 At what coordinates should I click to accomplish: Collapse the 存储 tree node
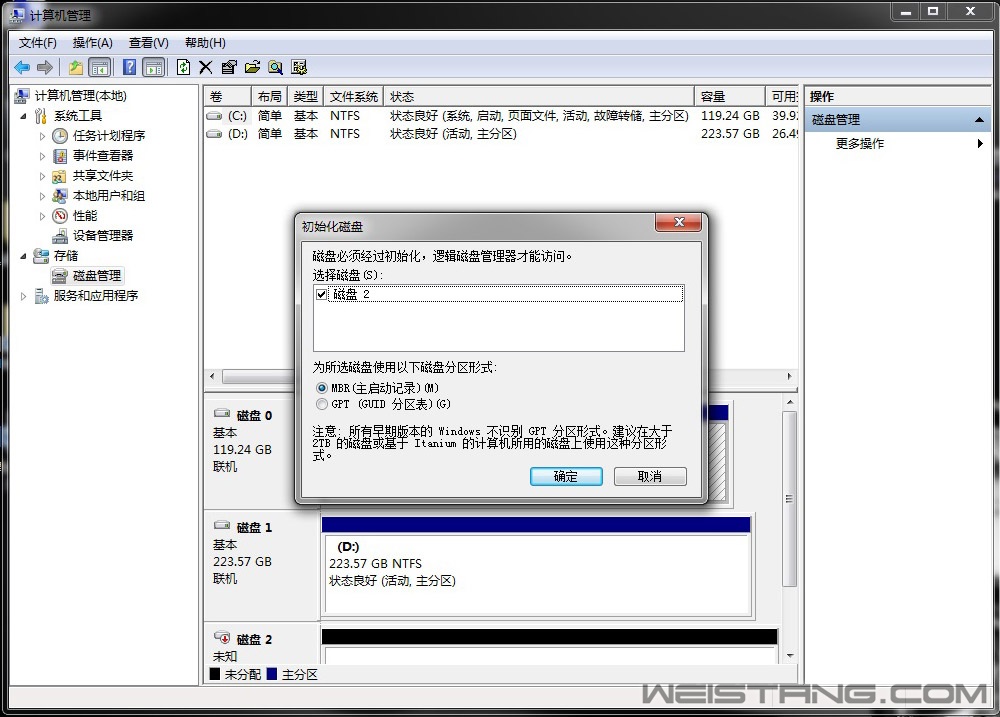[23, 256]
